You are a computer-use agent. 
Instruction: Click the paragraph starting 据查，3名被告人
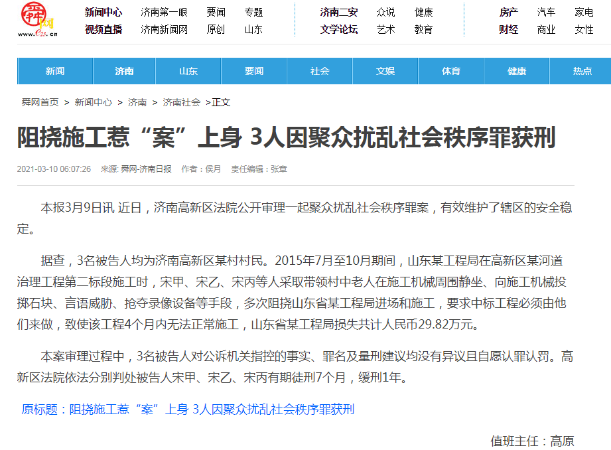(x=292, y=292)
